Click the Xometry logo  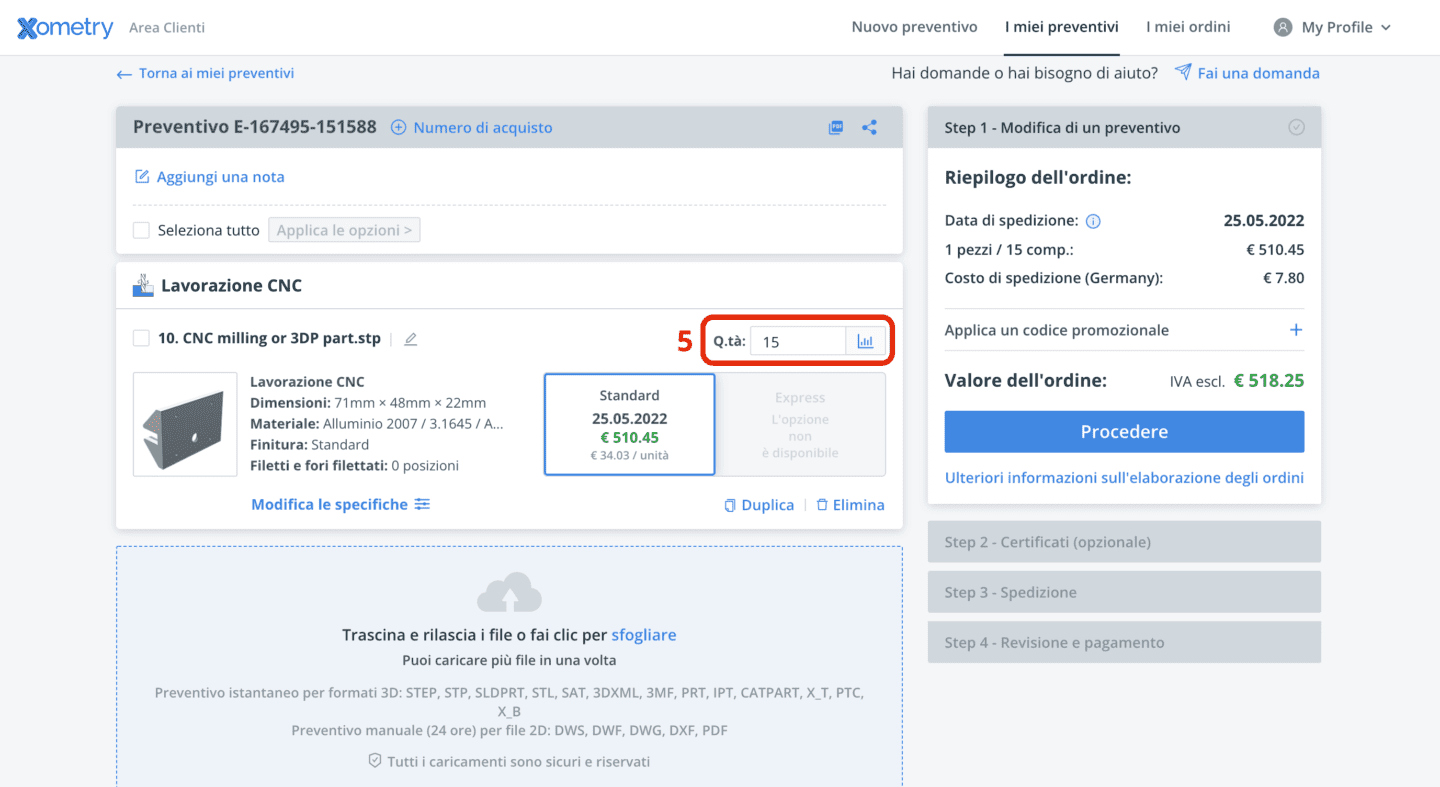[65, 28]
